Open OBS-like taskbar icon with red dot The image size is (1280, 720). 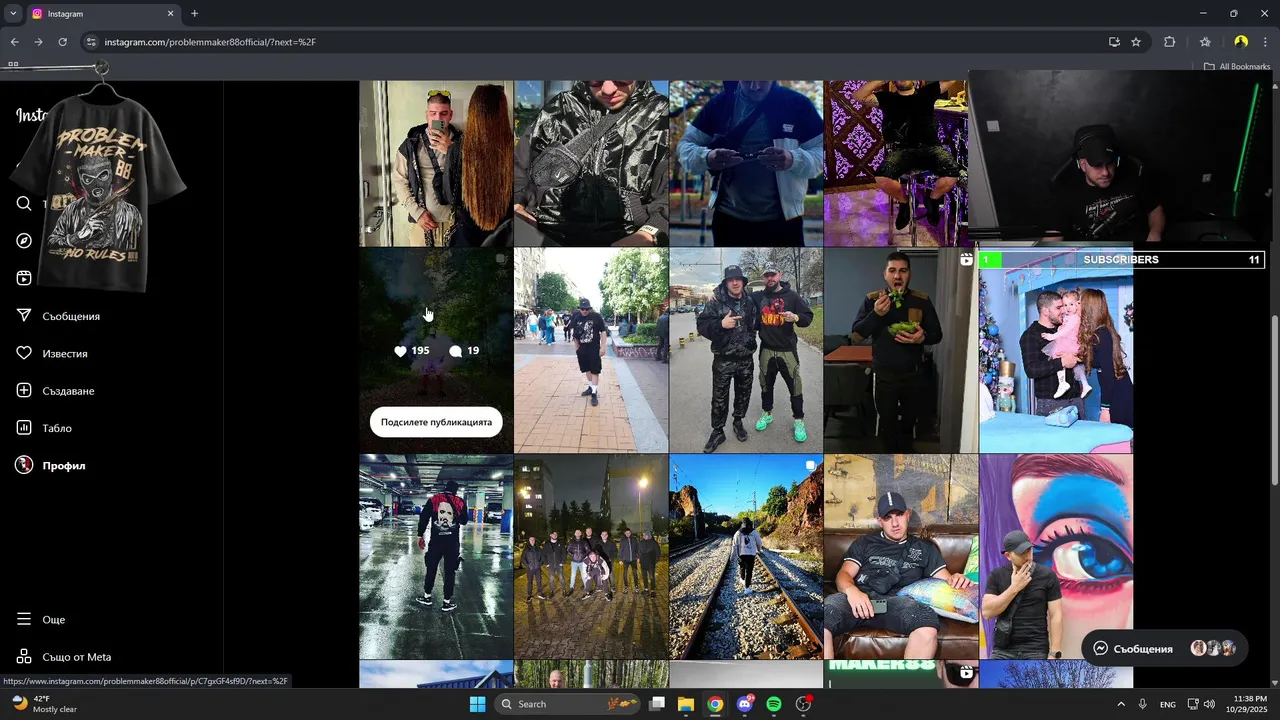(x=804, y=704)
